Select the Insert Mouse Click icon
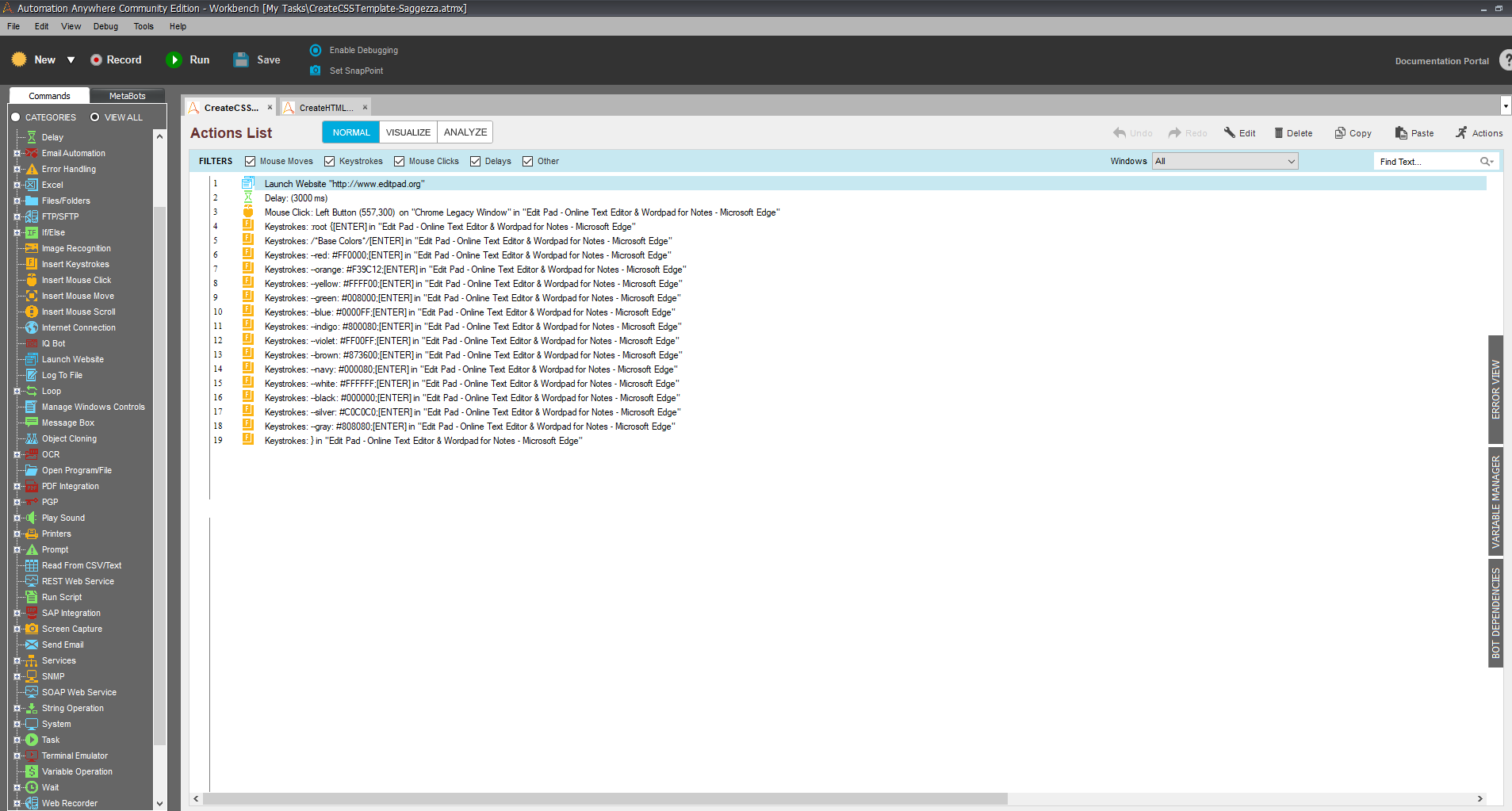This screenshot has height=811, width=1512. click(32, 280)
